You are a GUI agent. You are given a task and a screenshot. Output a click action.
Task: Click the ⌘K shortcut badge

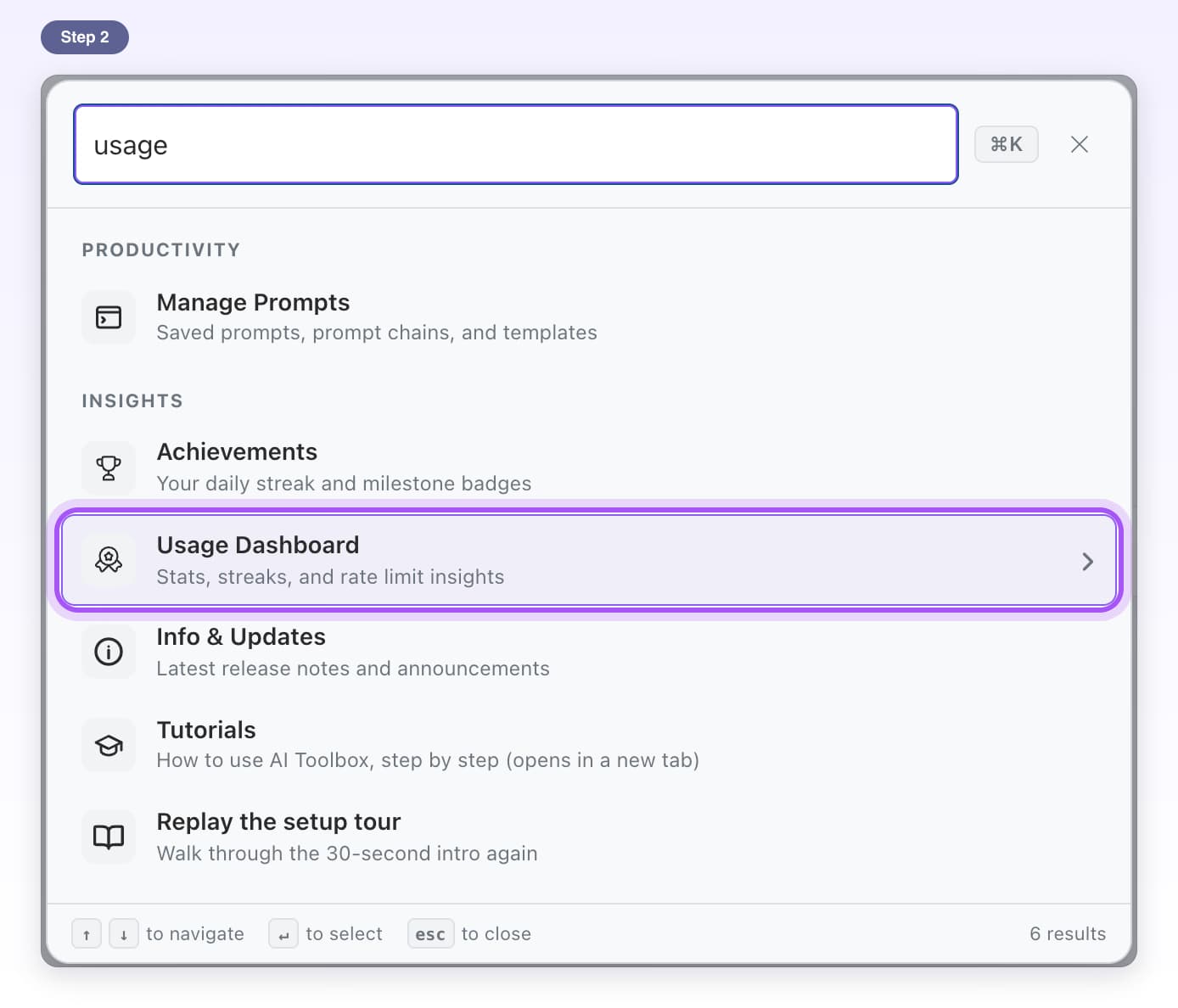pyautogui.click(x=1007, y=144)
